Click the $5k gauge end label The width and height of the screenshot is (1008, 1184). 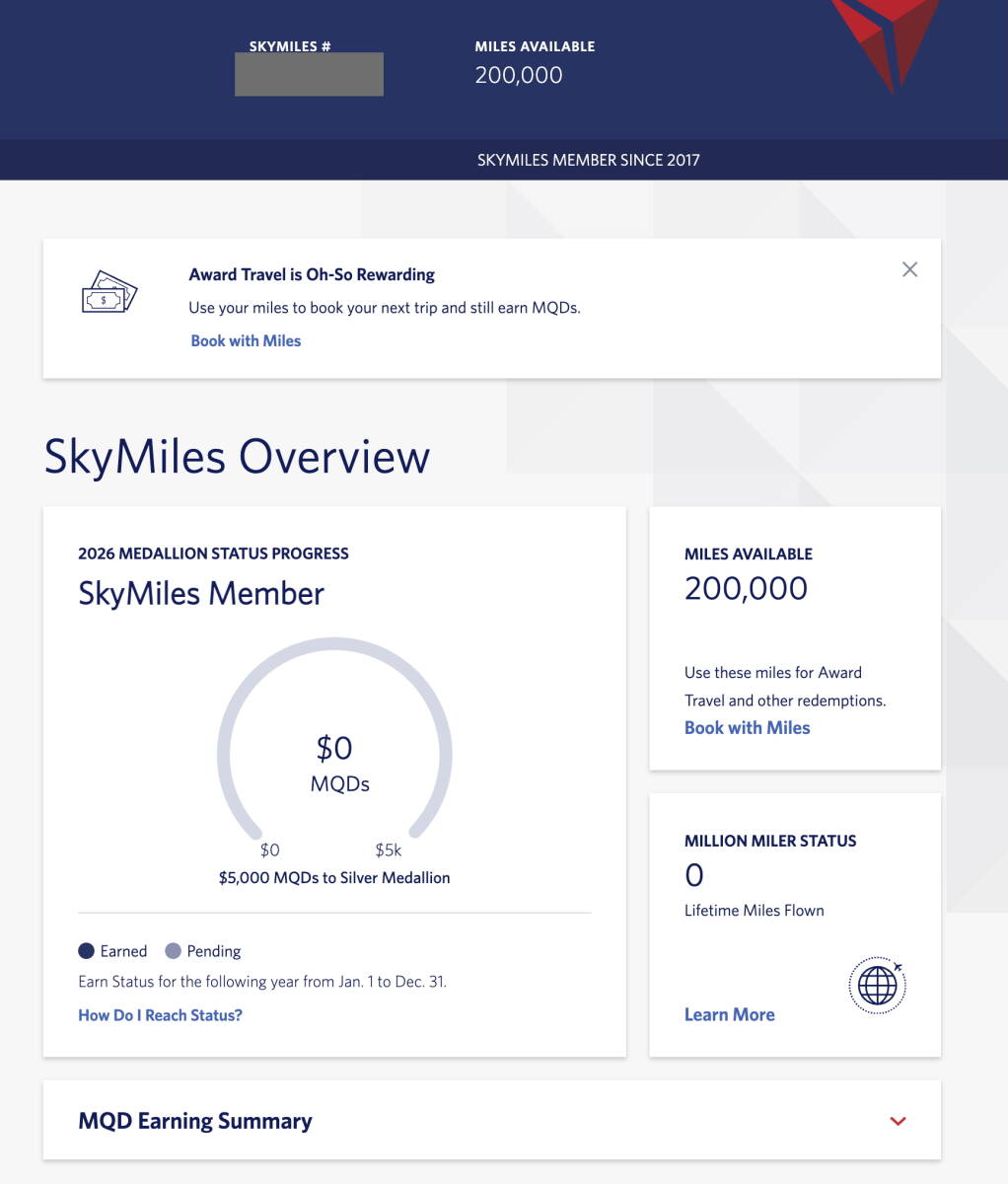click(x=388, y=850)
